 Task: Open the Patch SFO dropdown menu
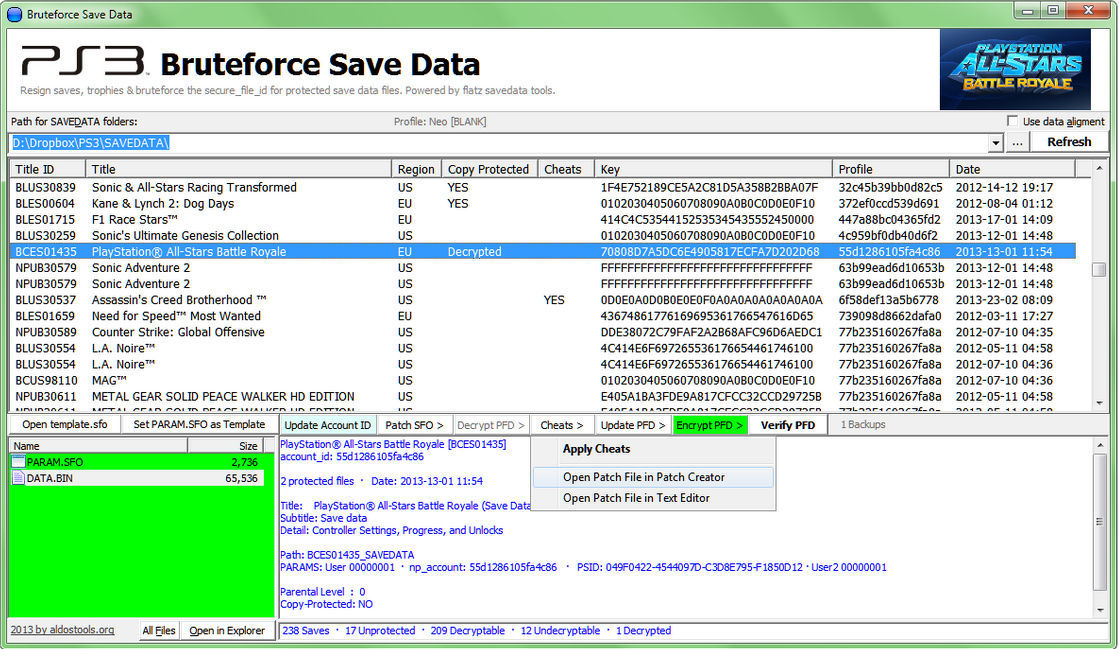tap(414, 425)
